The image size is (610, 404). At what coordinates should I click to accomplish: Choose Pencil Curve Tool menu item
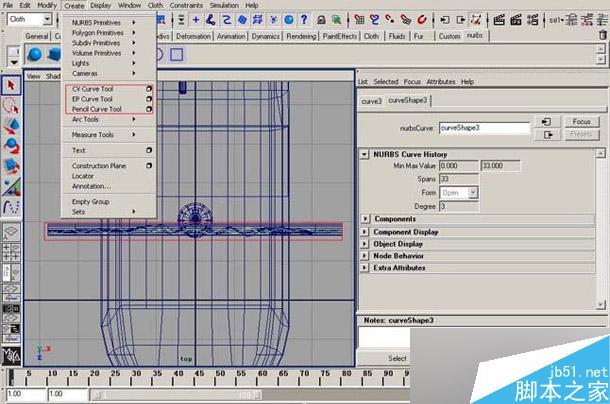click(x=109, y=109)
